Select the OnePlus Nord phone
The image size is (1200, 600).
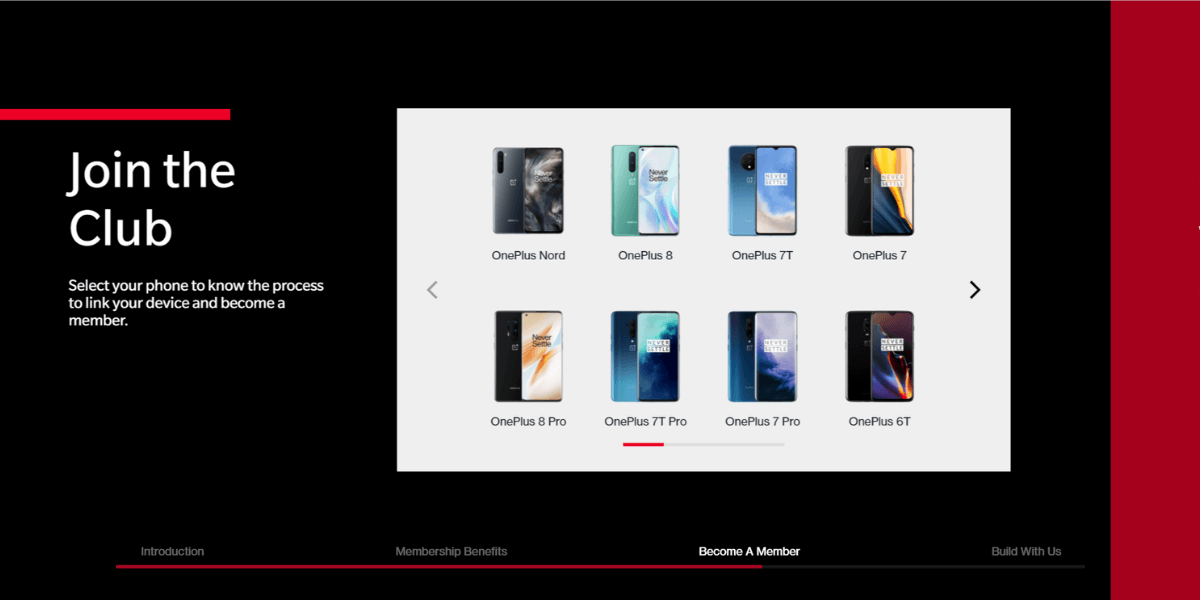[x=528, y=190]
